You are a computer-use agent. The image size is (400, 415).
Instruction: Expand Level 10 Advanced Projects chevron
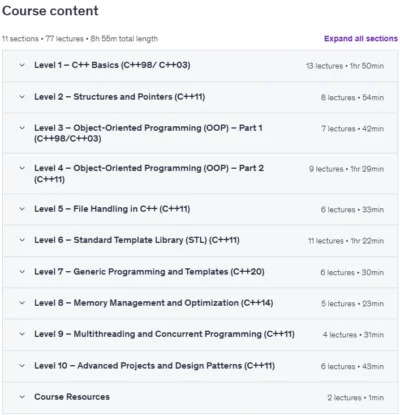tap(22, 366)
